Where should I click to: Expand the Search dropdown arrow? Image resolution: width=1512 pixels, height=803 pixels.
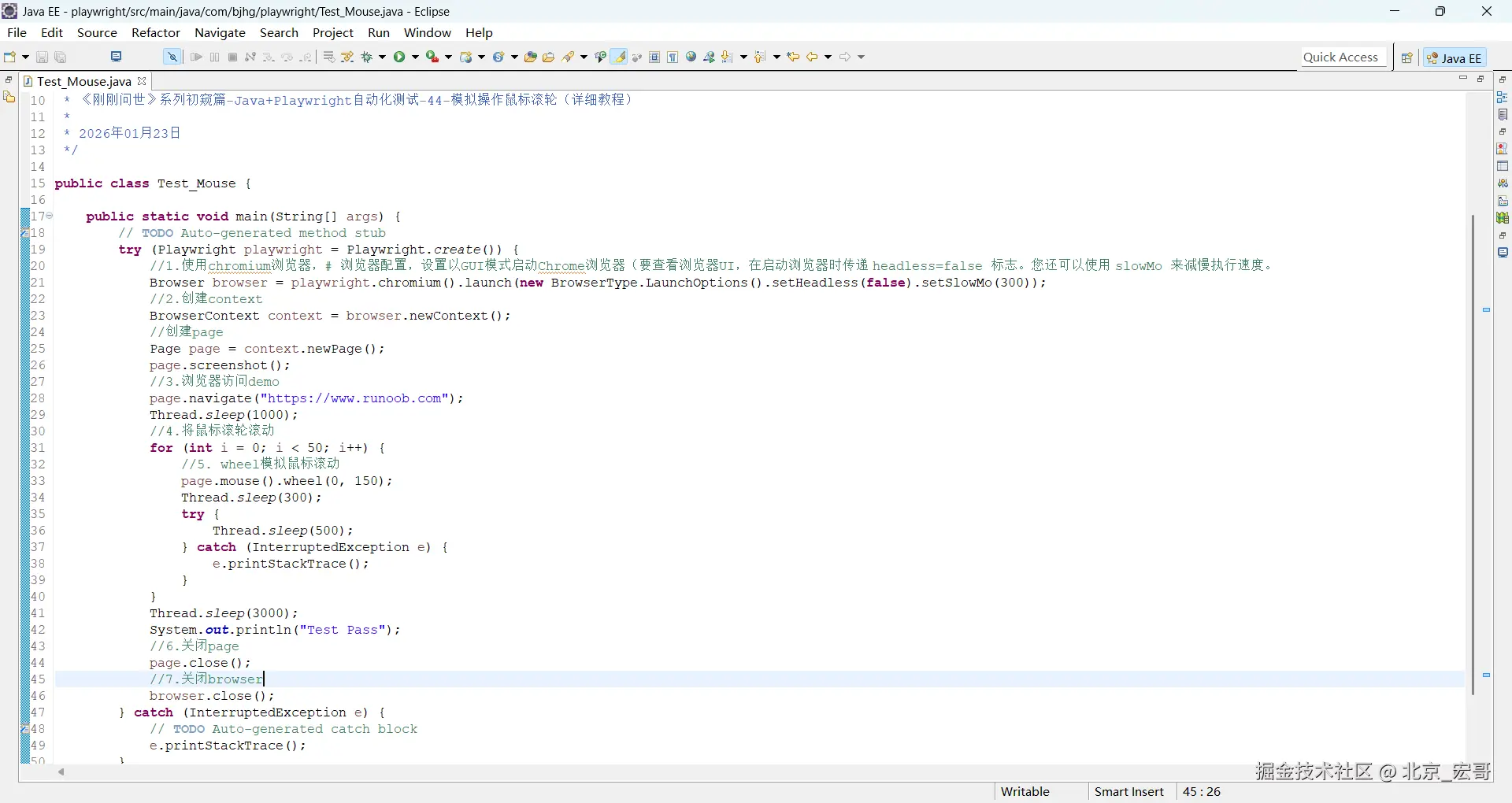pyautogui.click(x=584, y=57)
